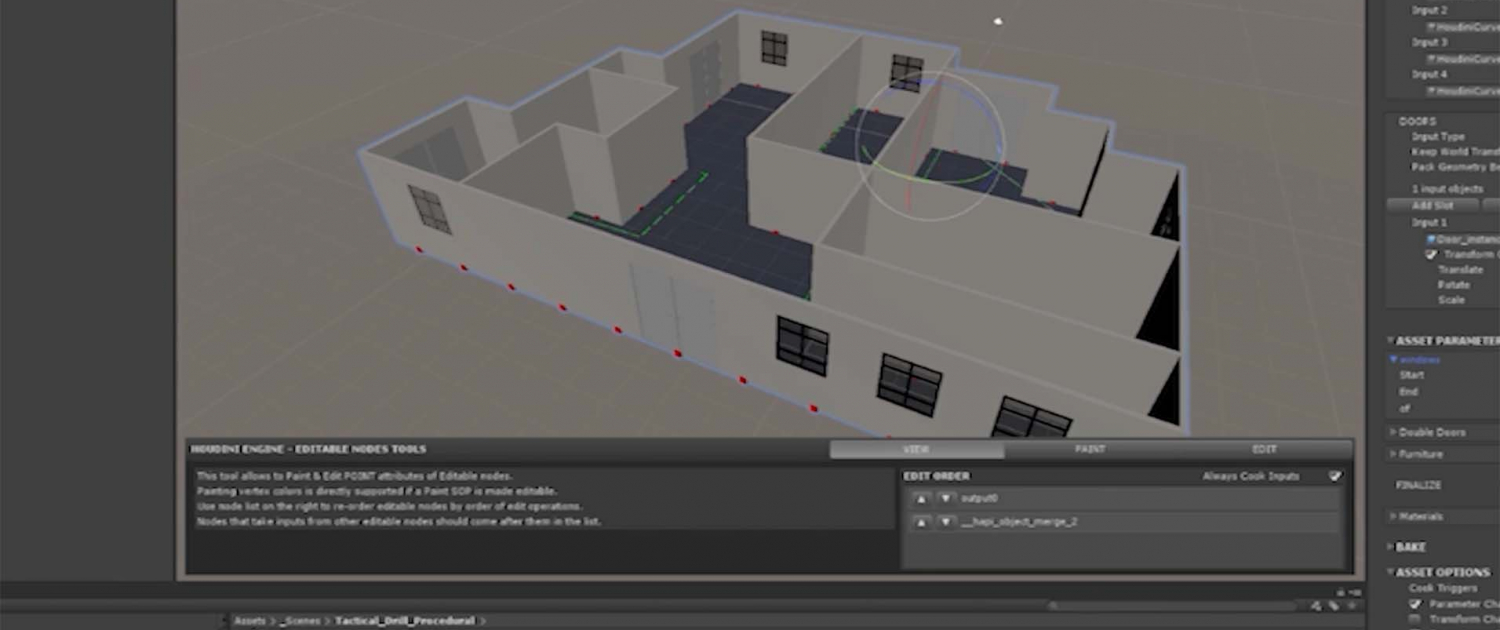Viewport: 1500px width, 630px height.
Task: Switch to the EDIT tab
Action: pos(1264,450)
